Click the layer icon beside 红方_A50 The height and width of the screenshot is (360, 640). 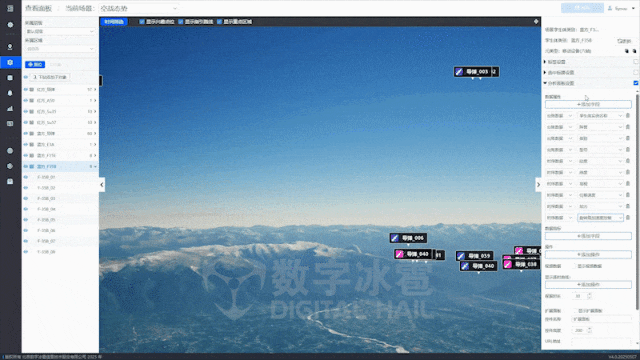point(32,100)
